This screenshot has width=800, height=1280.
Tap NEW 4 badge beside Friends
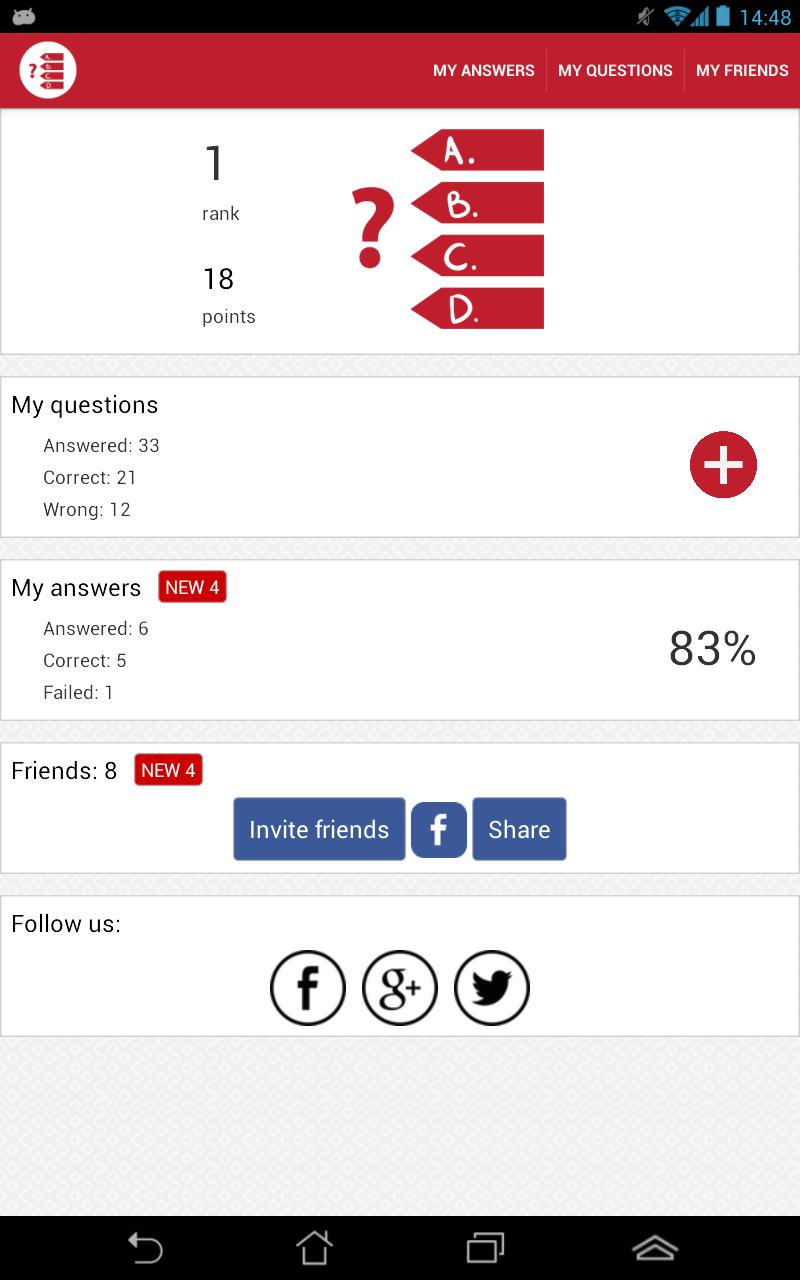168,771
